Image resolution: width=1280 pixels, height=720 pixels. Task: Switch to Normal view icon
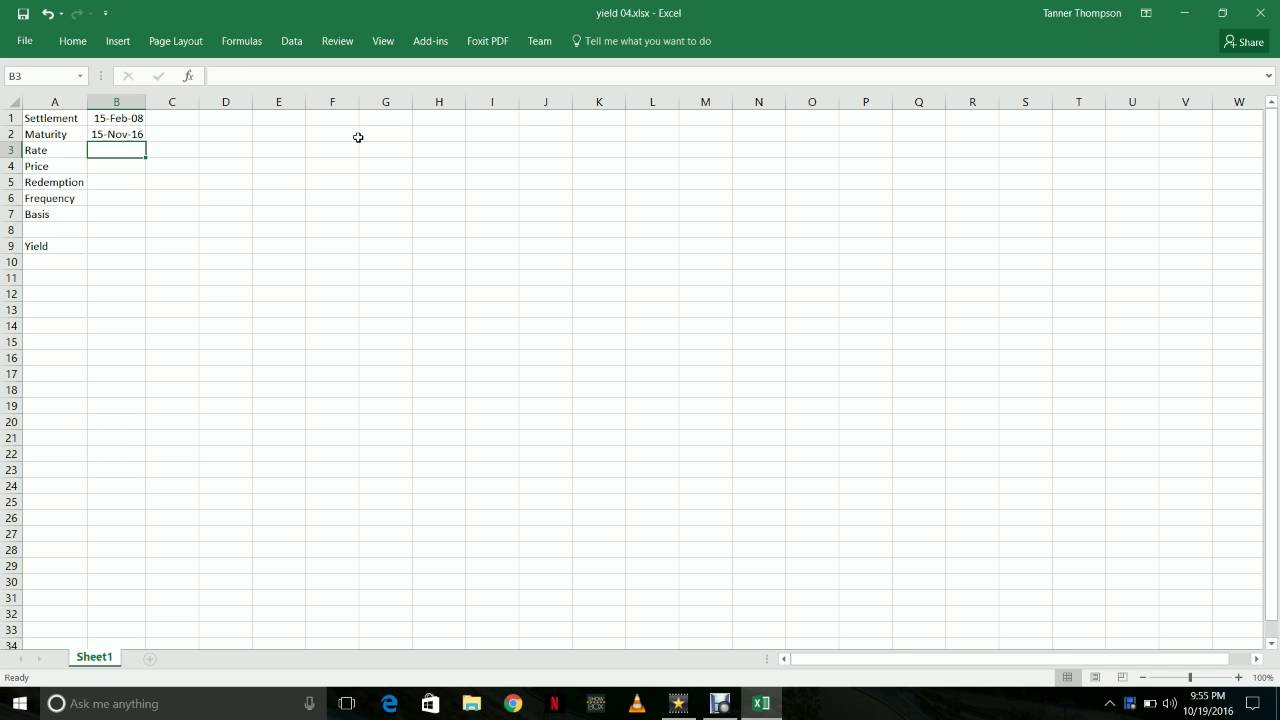coord(1068,677)
